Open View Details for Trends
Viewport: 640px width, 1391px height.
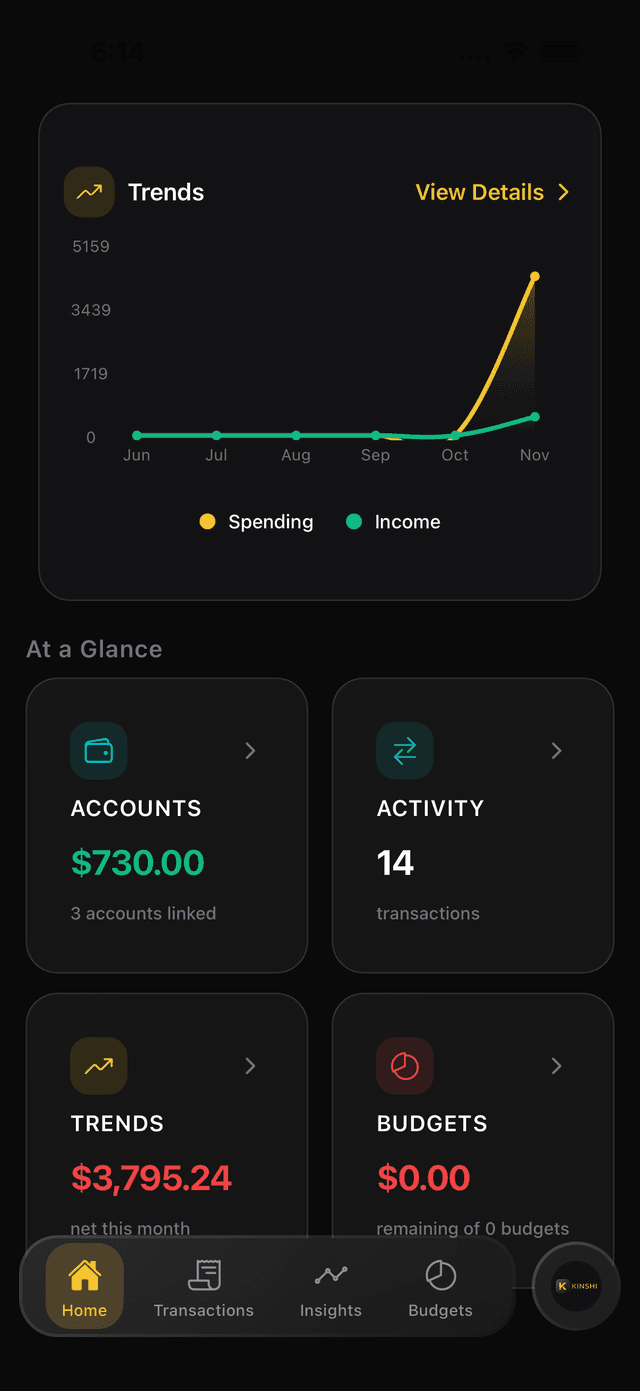(x=492, y=191)
